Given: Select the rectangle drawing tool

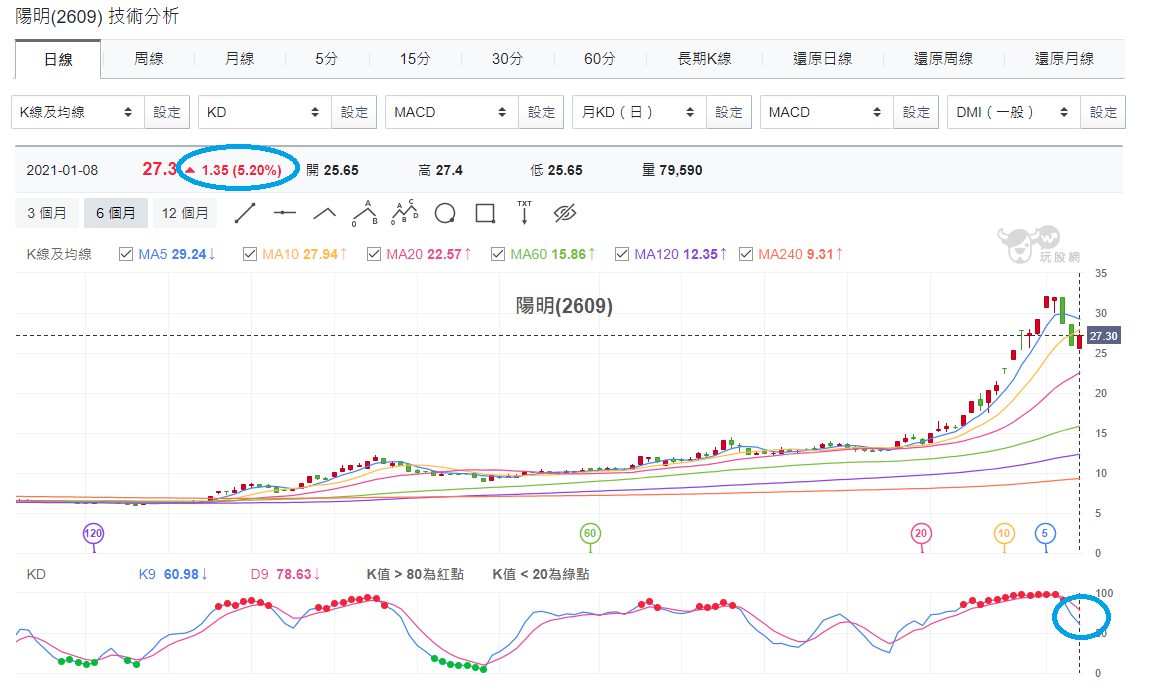Looking at the screenshot, I should click(x=485, y=214).
